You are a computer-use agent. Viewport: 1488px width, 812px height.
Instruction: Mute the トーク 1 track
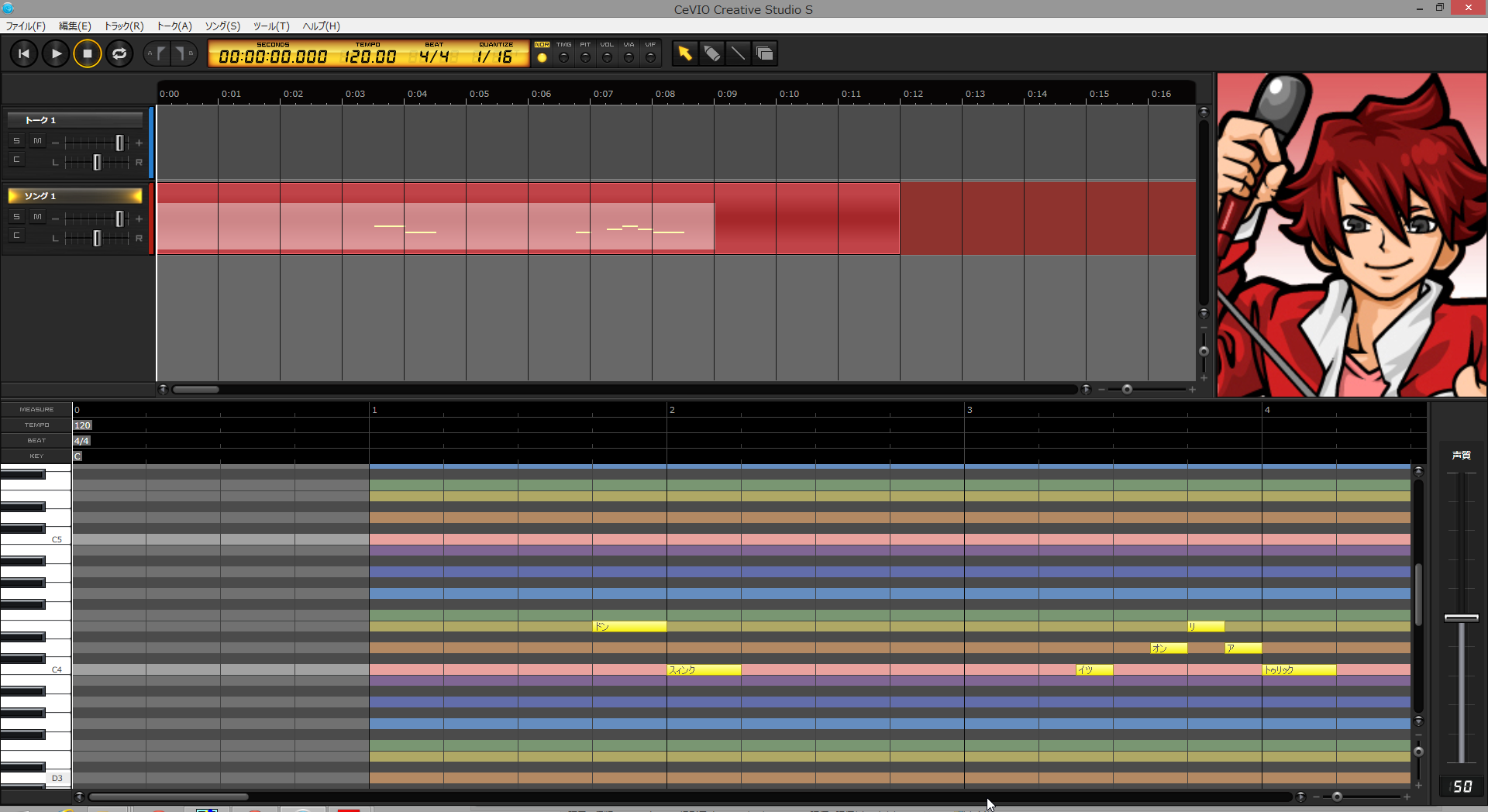coord(37,141)
